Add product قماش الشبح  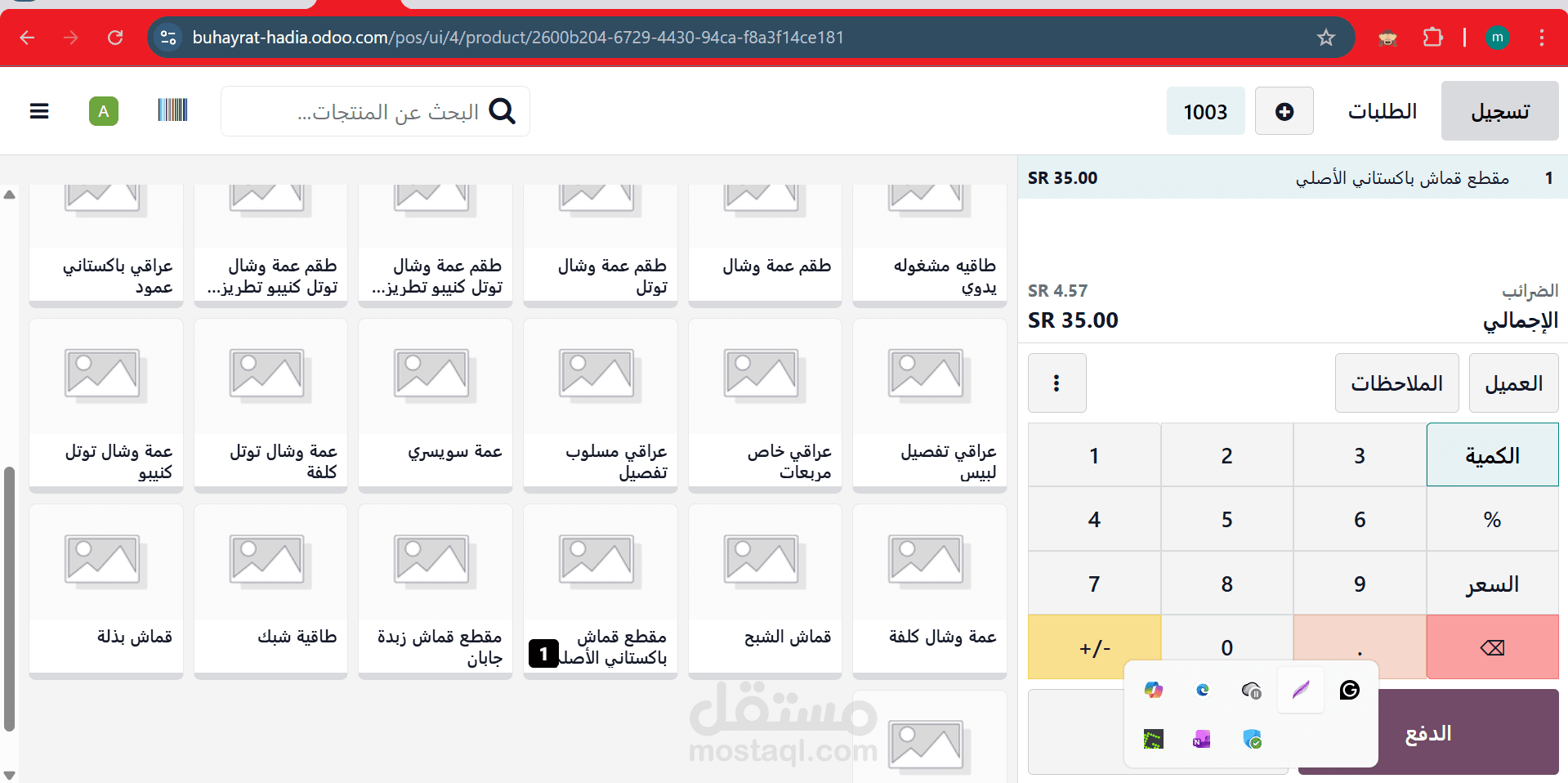tap(765, 591)
